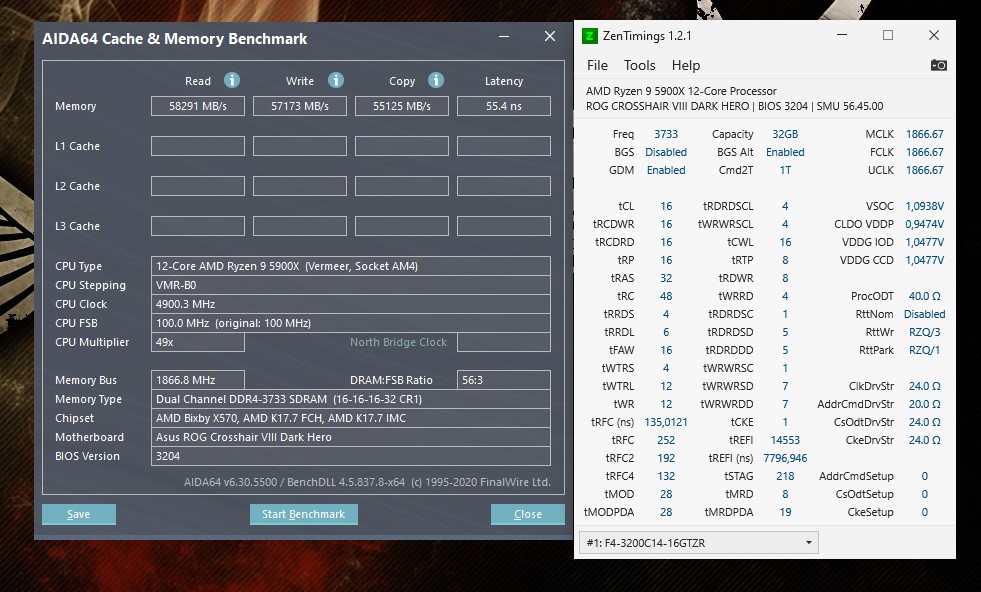Click the FCLK value 1866.67

(925, 152)
